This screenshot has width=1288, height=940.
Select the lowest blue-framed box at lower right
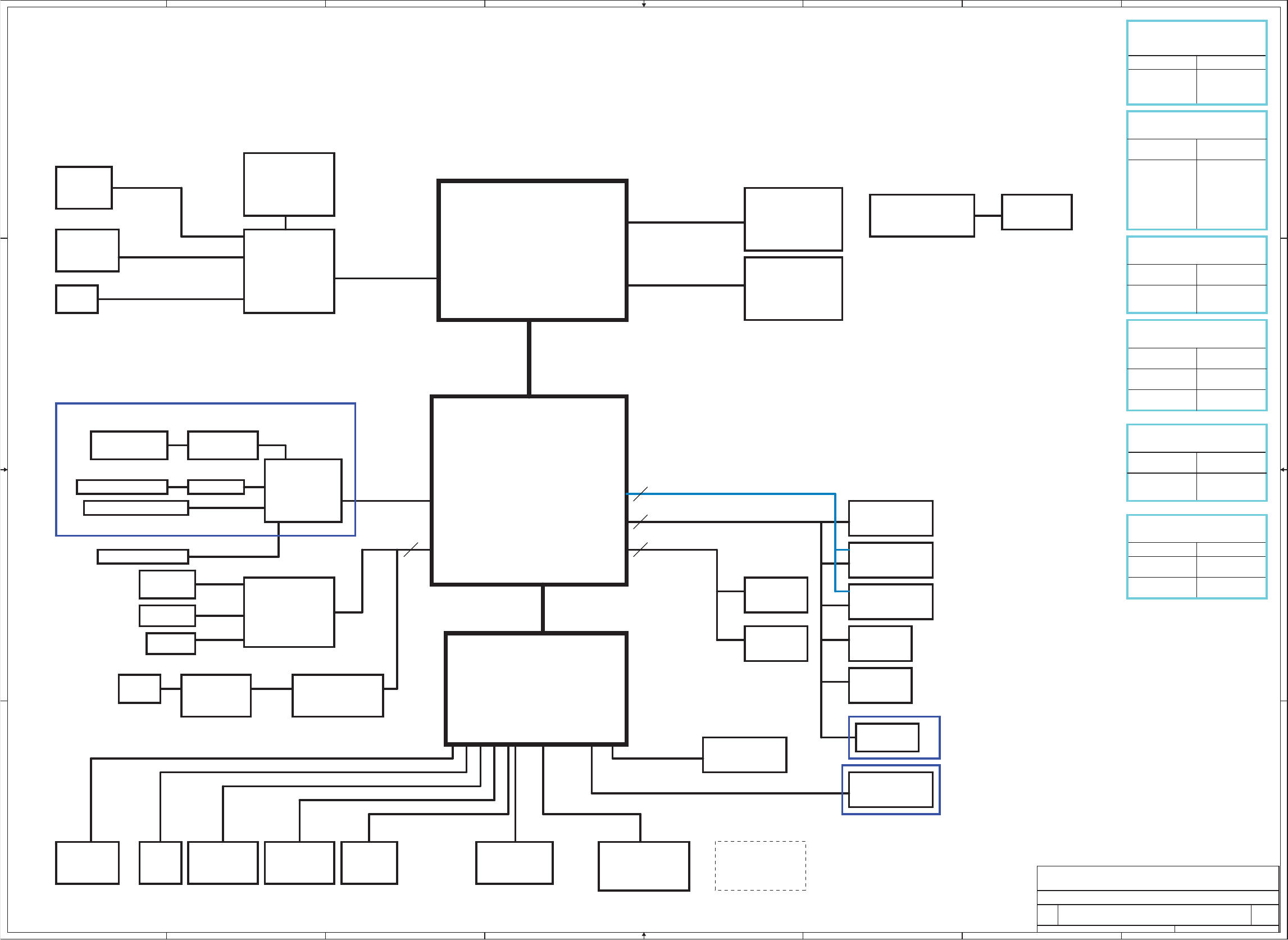890,789
